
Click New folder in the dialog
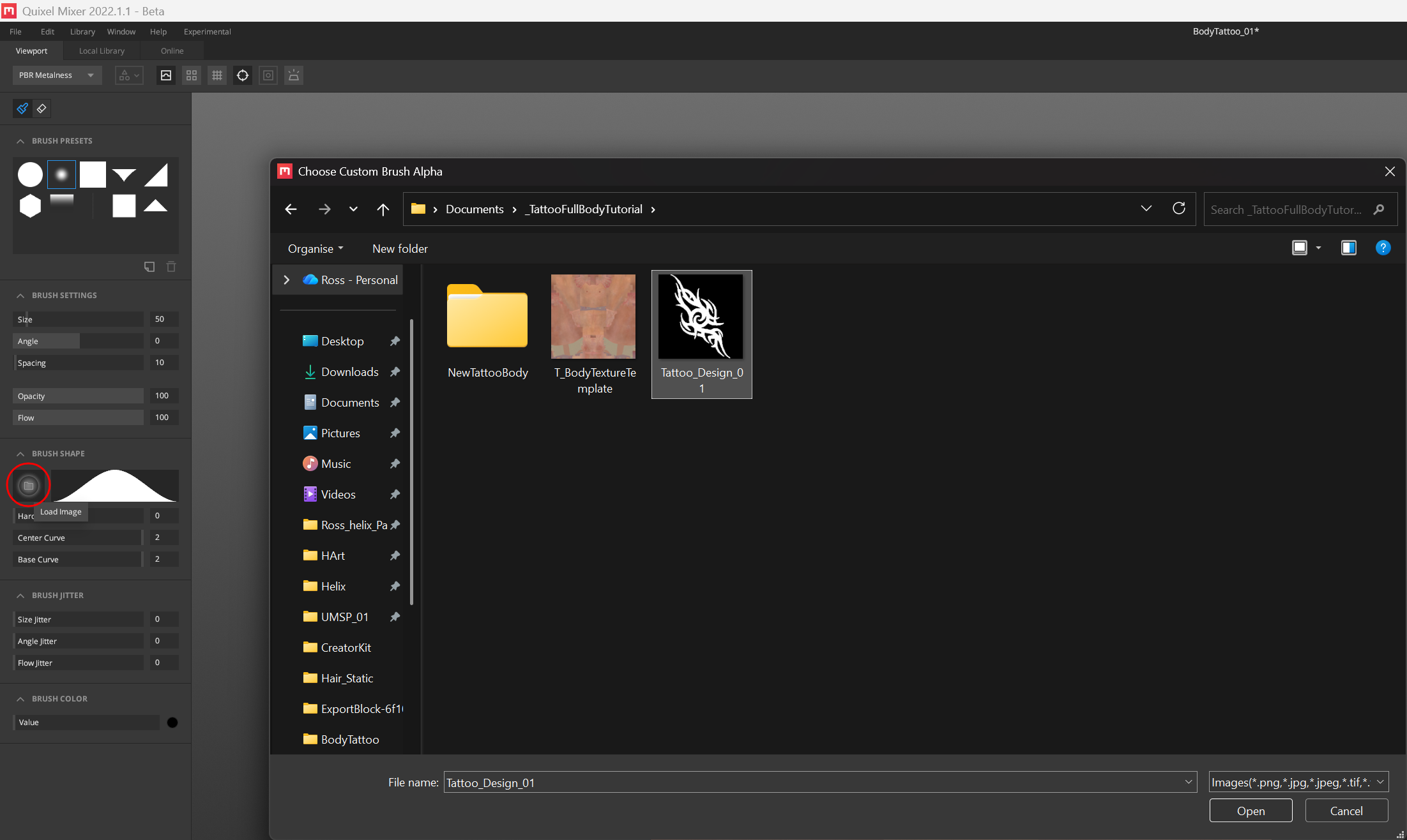click(x=400, y=248)
